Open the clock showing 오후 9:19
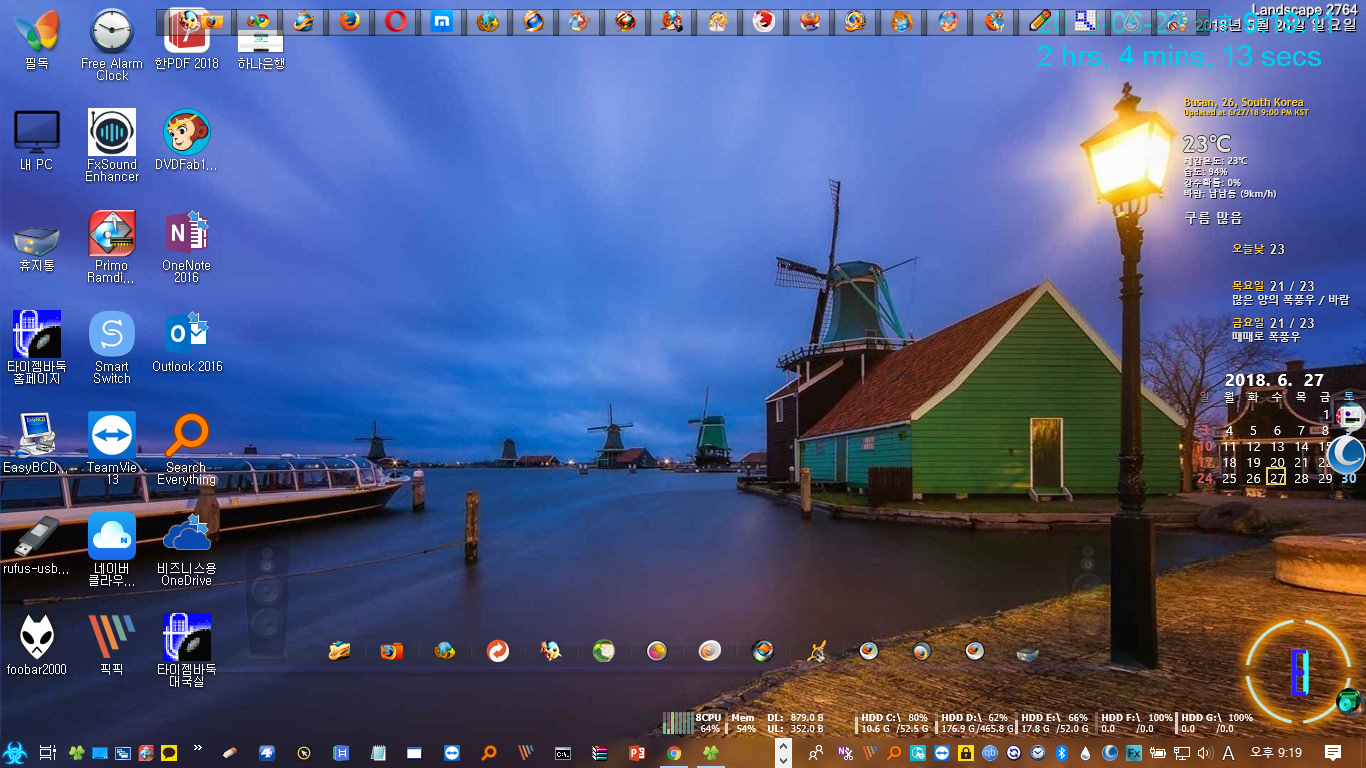The height and width of the screenshot is (768, 1366). pos(1275,753)
